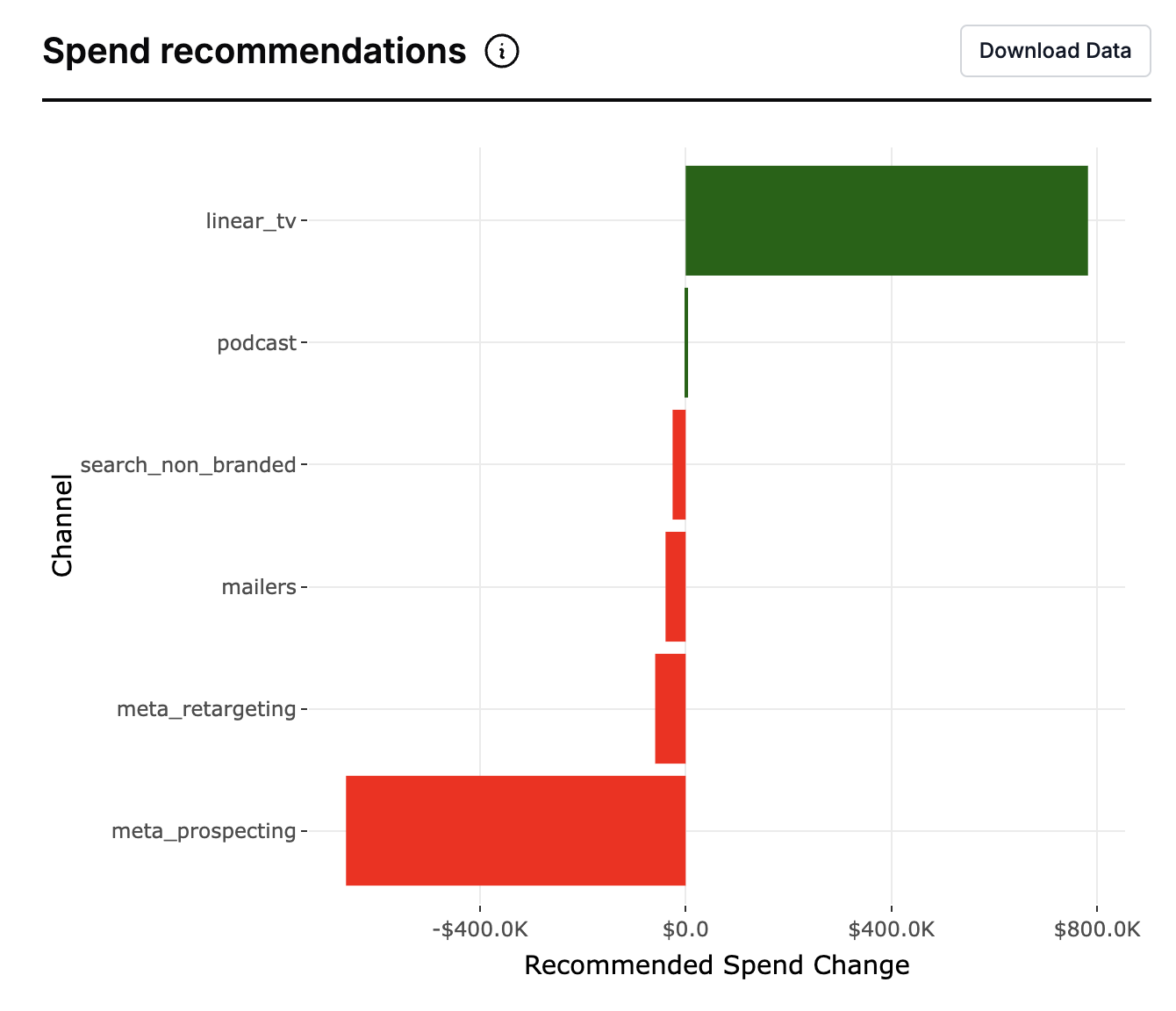Select the large red meta_prospecting bar
Viewport: 1176px width, 1011px height.
click(515, 830)
